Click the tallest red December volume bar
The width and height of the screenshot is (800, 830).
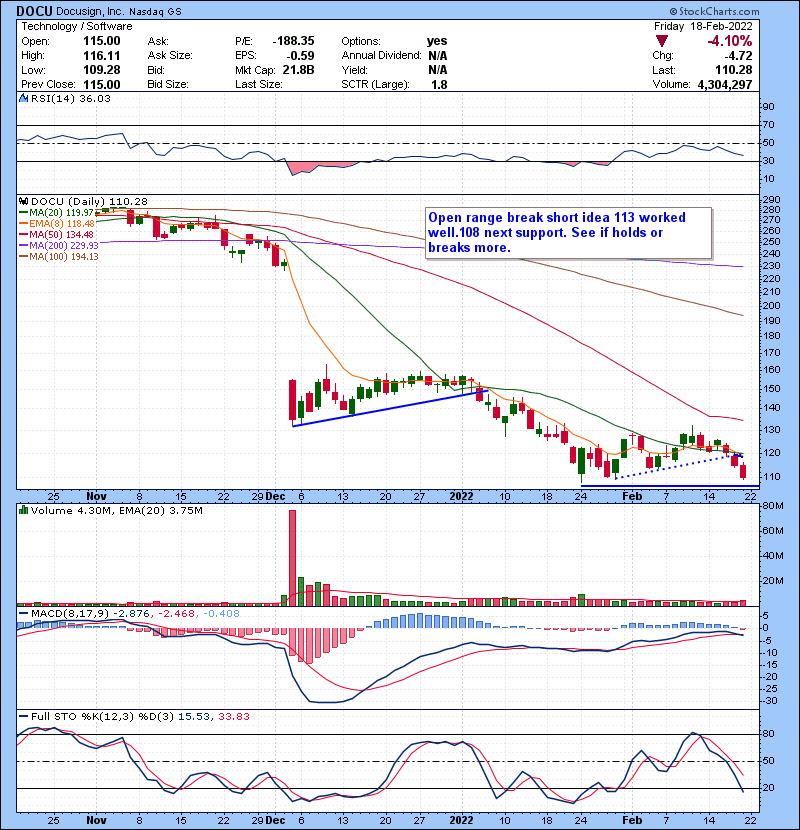pos(292,557)
